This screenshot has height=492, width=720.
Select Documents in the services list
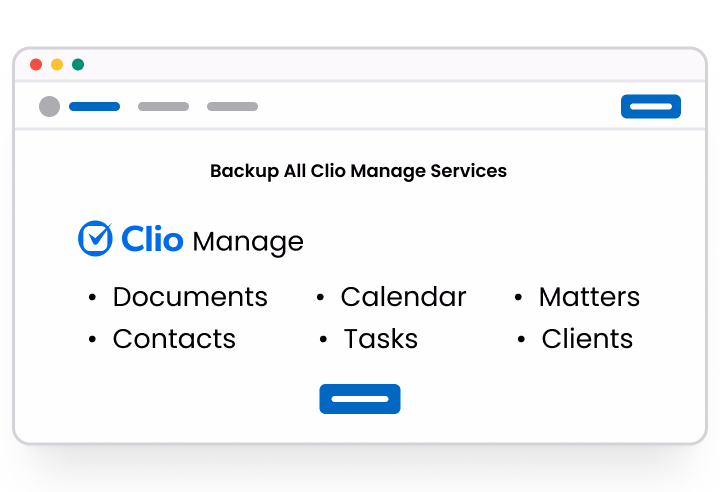pos(190,297)
